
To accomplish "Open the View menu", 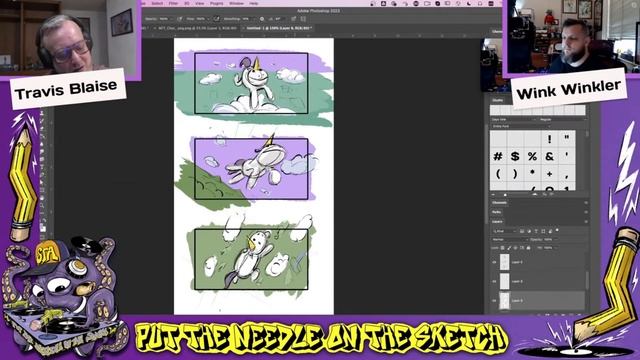I will click(x=200, y=3).
